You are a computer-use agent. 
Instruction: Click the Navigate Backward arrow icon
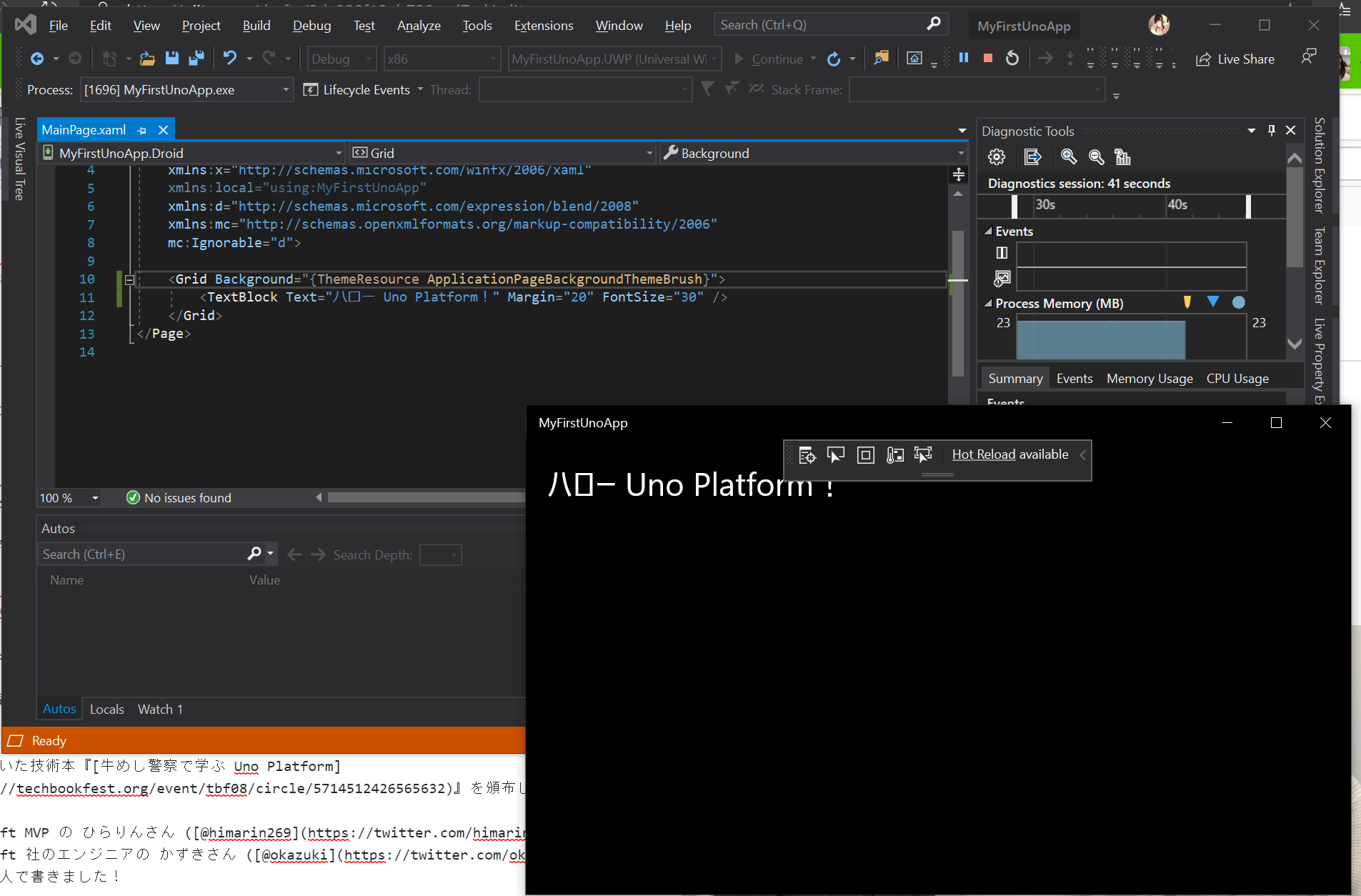(x=37, y=59)
